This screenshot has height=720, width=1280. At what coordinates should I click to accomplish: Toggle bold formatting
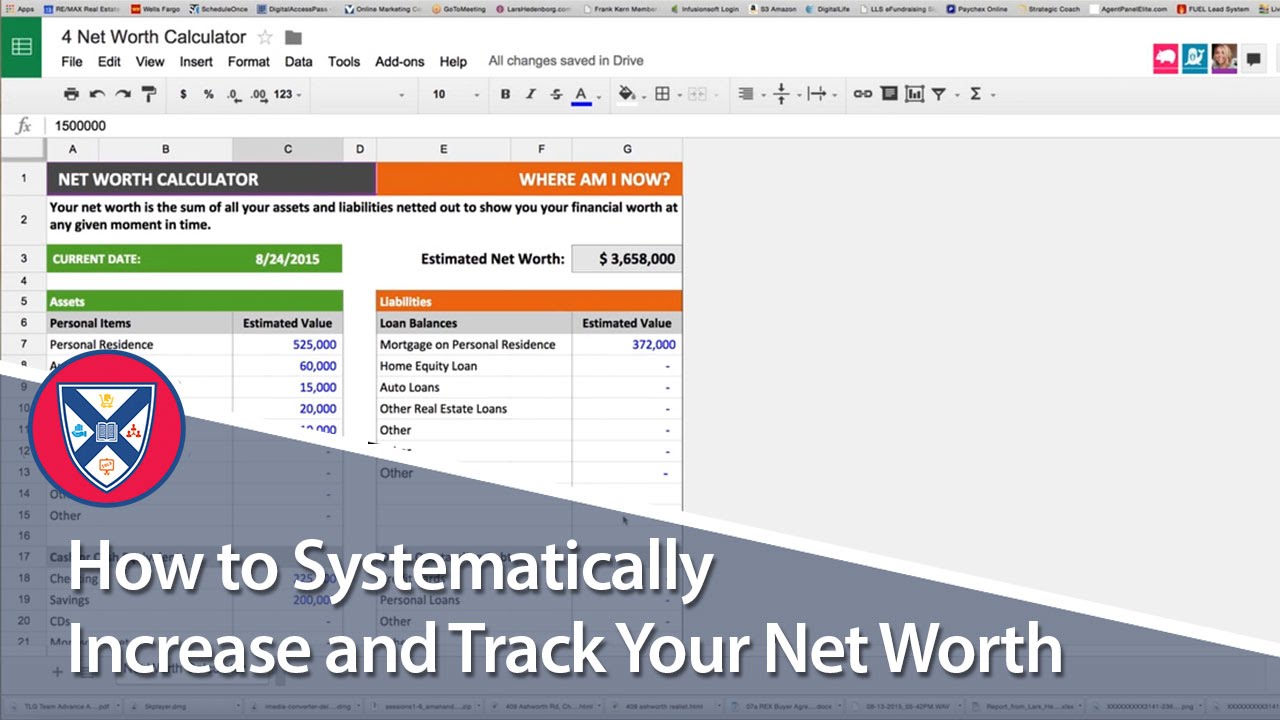[x=505, y=94]
